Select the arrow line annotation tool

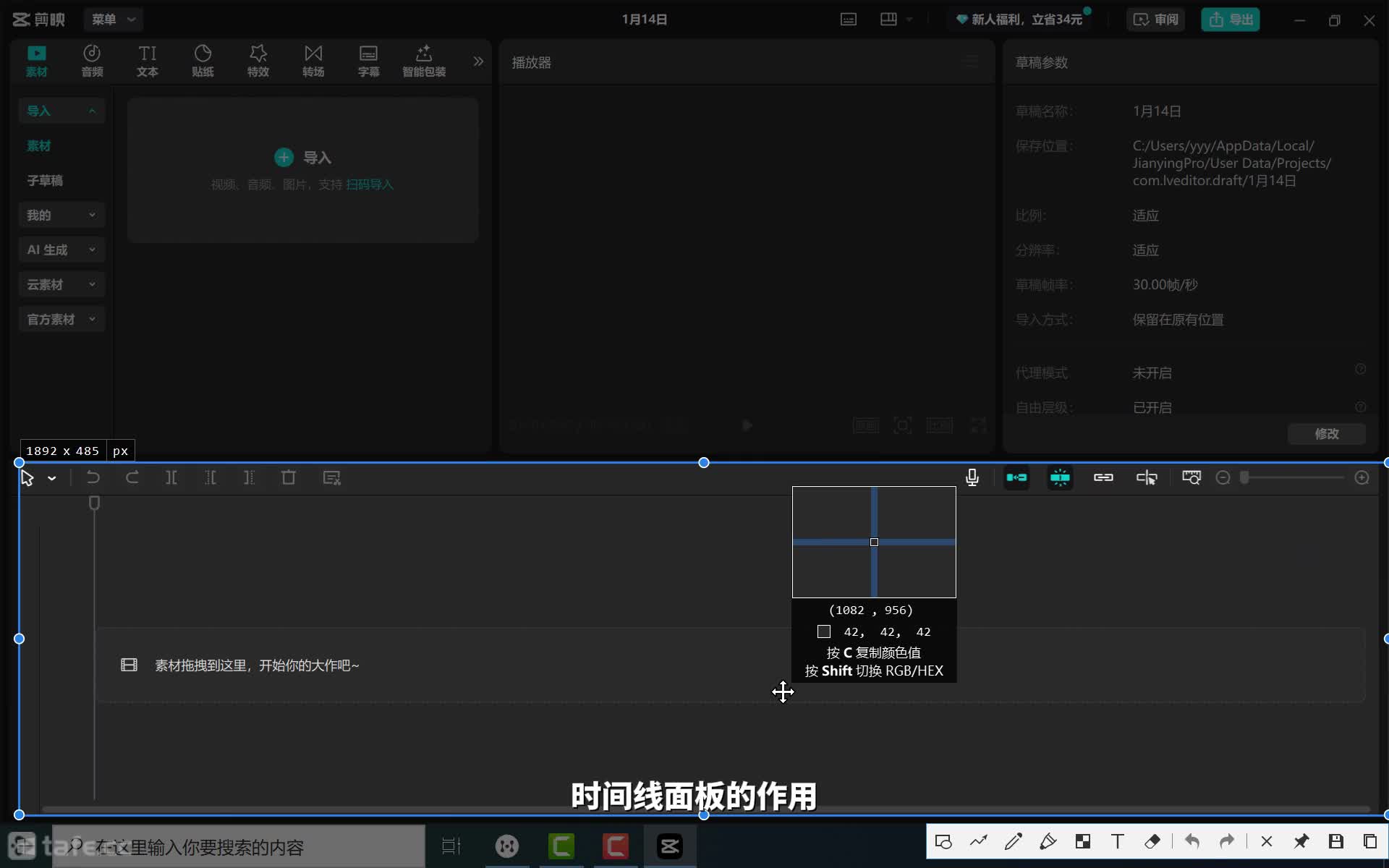tap(979, 841)
